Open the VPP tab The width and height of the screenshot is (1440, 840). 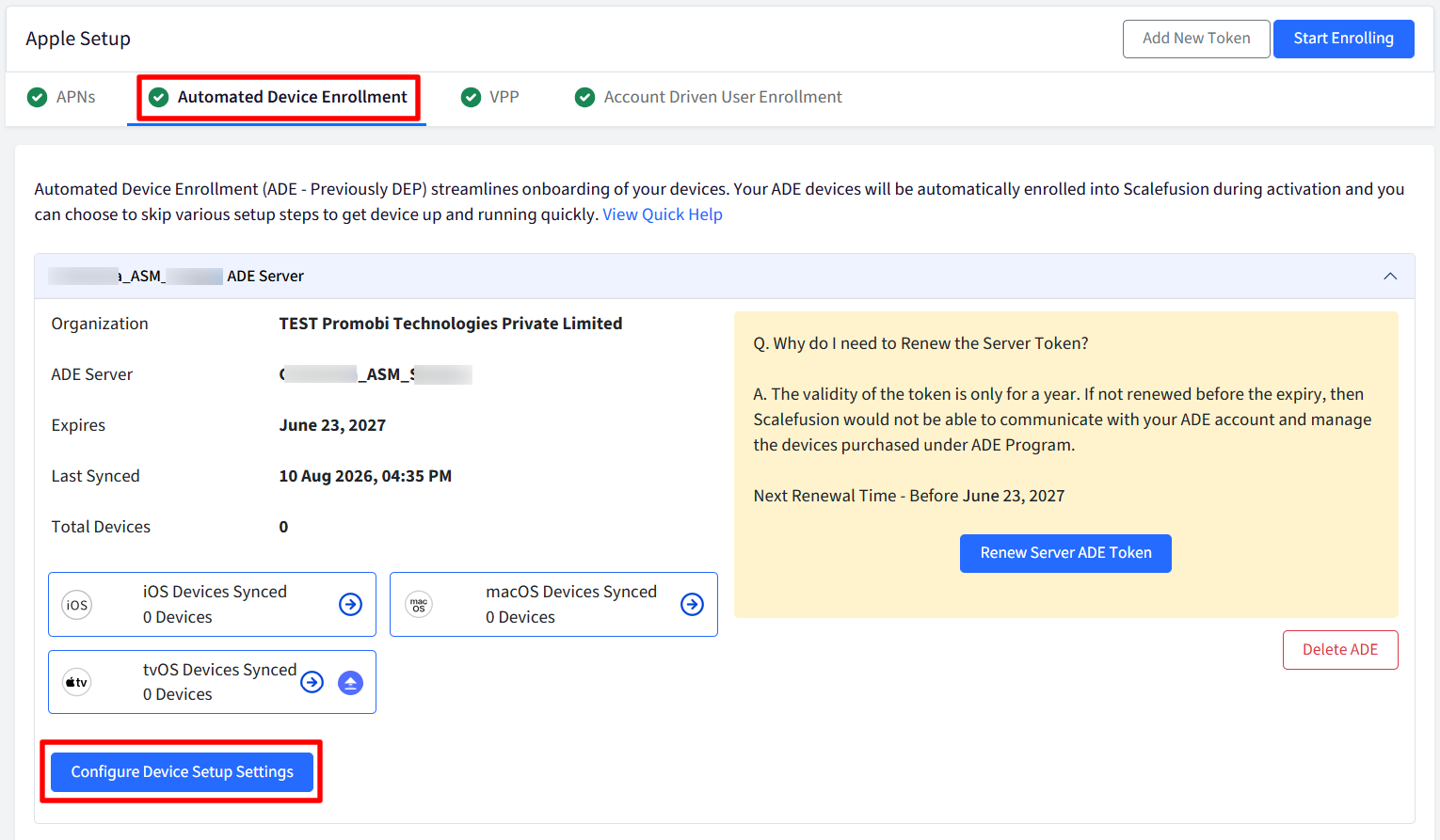[490, 97]
